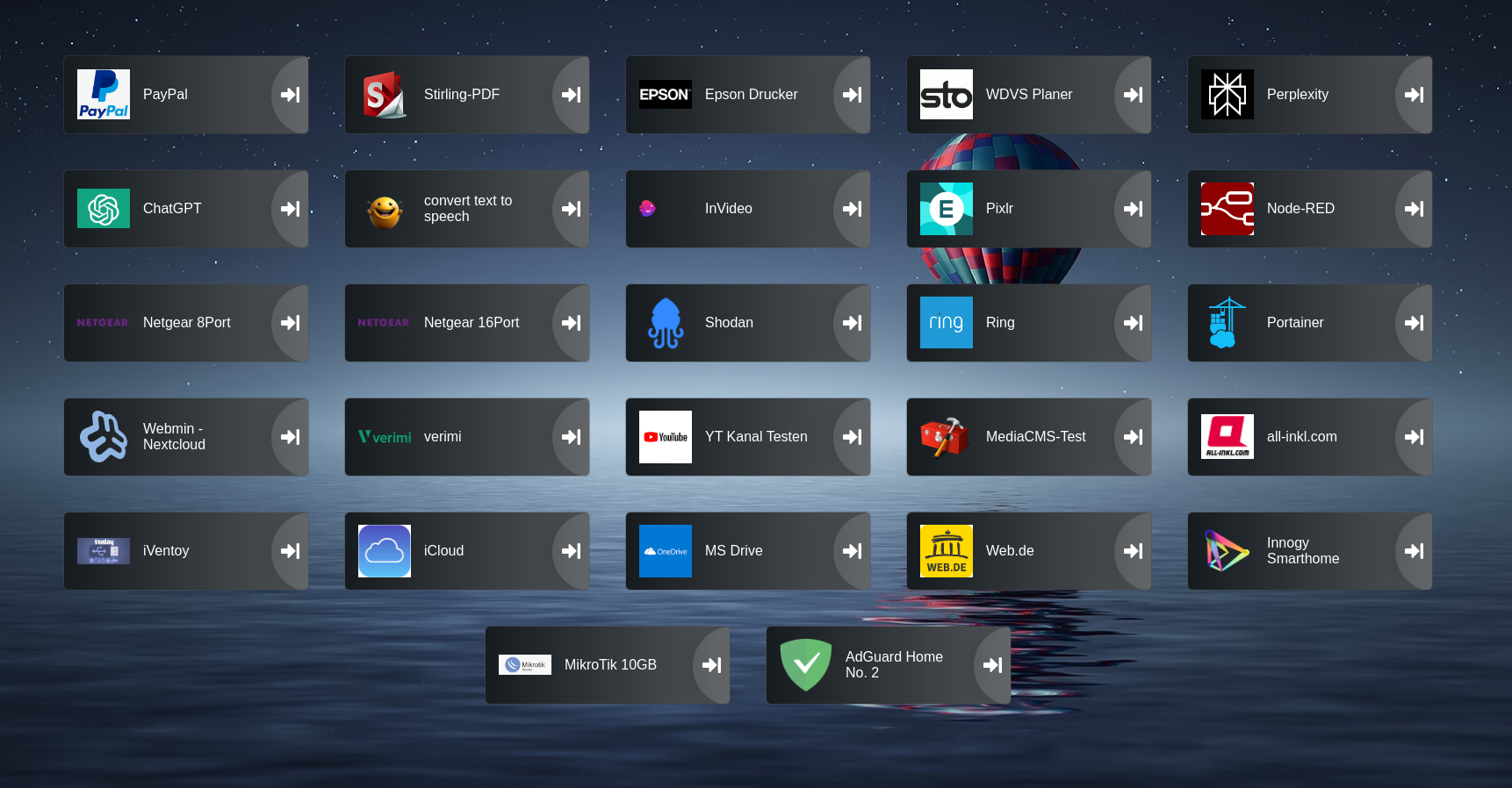Viewport: 1512px width, 788px height.
Task: Select the EPSON logo icon
Action: pyautogui.click(x=666, y=95)
